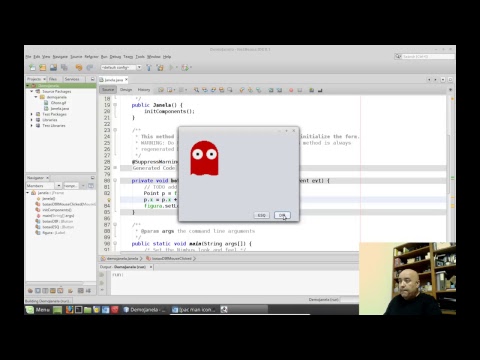Collapse the DemoJanela project node

tap(28, 86)
